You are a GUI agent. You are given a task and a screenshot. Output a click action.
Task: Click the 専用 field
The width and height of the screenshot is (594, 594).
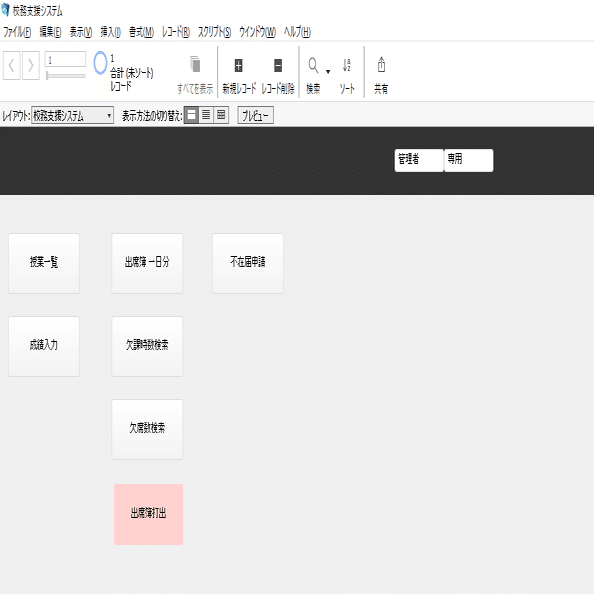point(469,160)
